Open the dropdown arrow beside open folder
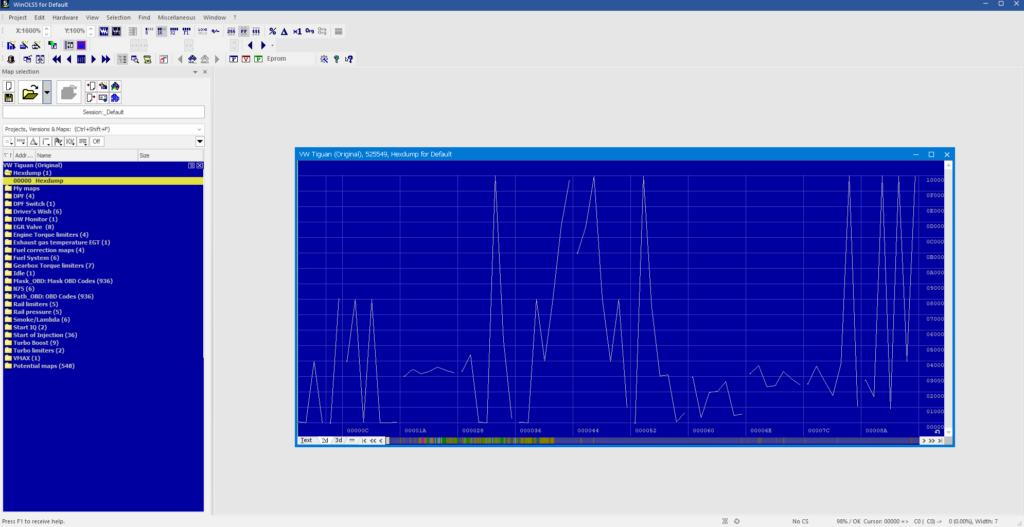The width and height of the screenshot is (1024, 527). pyautogui.click(x=47, y=92)
